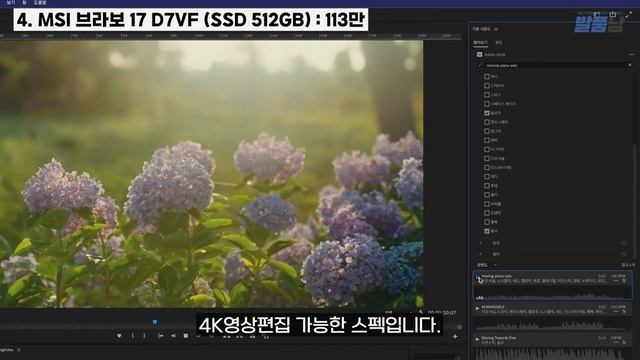The height and width of the screenshot is (360, 640).
Task: Click the rightmost icon on the 'Moving Towards' row
Action: coord(624,342)
